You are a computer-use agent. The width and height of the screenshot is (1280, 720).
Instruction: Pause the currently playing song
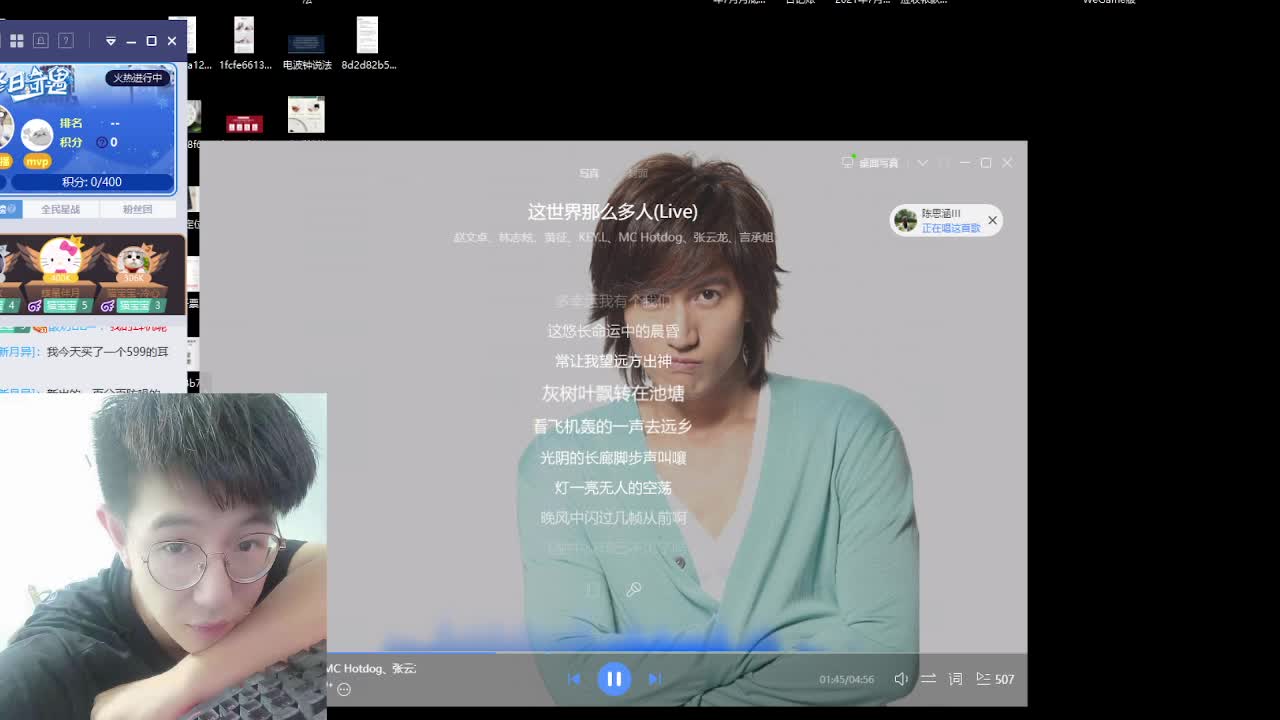[614, 679]
